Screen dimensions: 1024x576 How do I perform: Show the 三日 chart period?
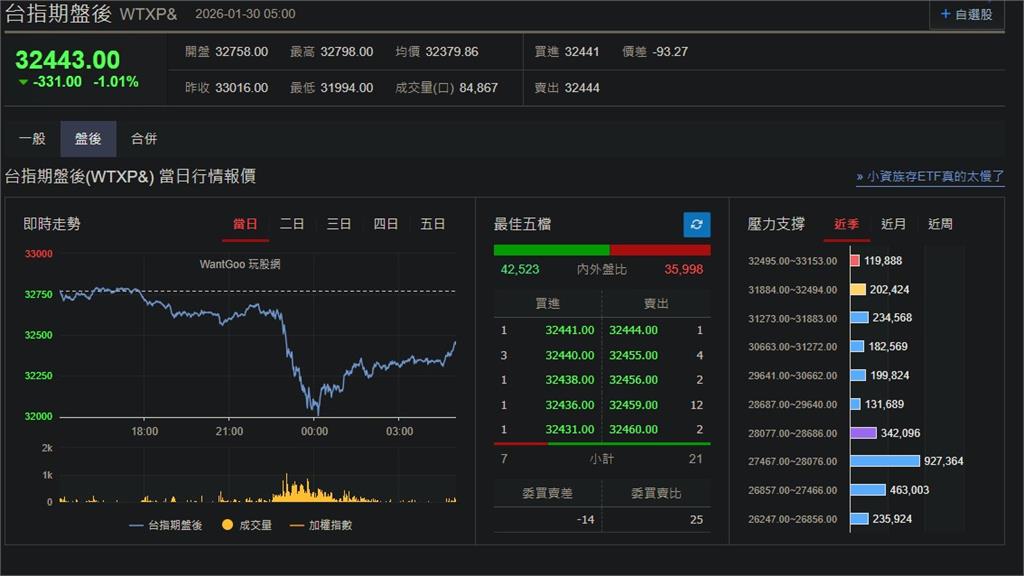pyautogui.click(x=338, y=224)
